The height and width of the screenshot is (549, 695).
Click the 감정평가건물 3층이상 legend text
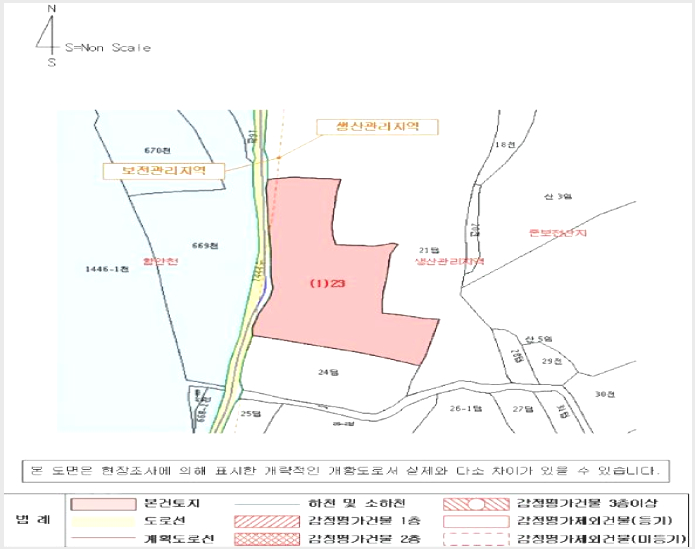(588, 504)
